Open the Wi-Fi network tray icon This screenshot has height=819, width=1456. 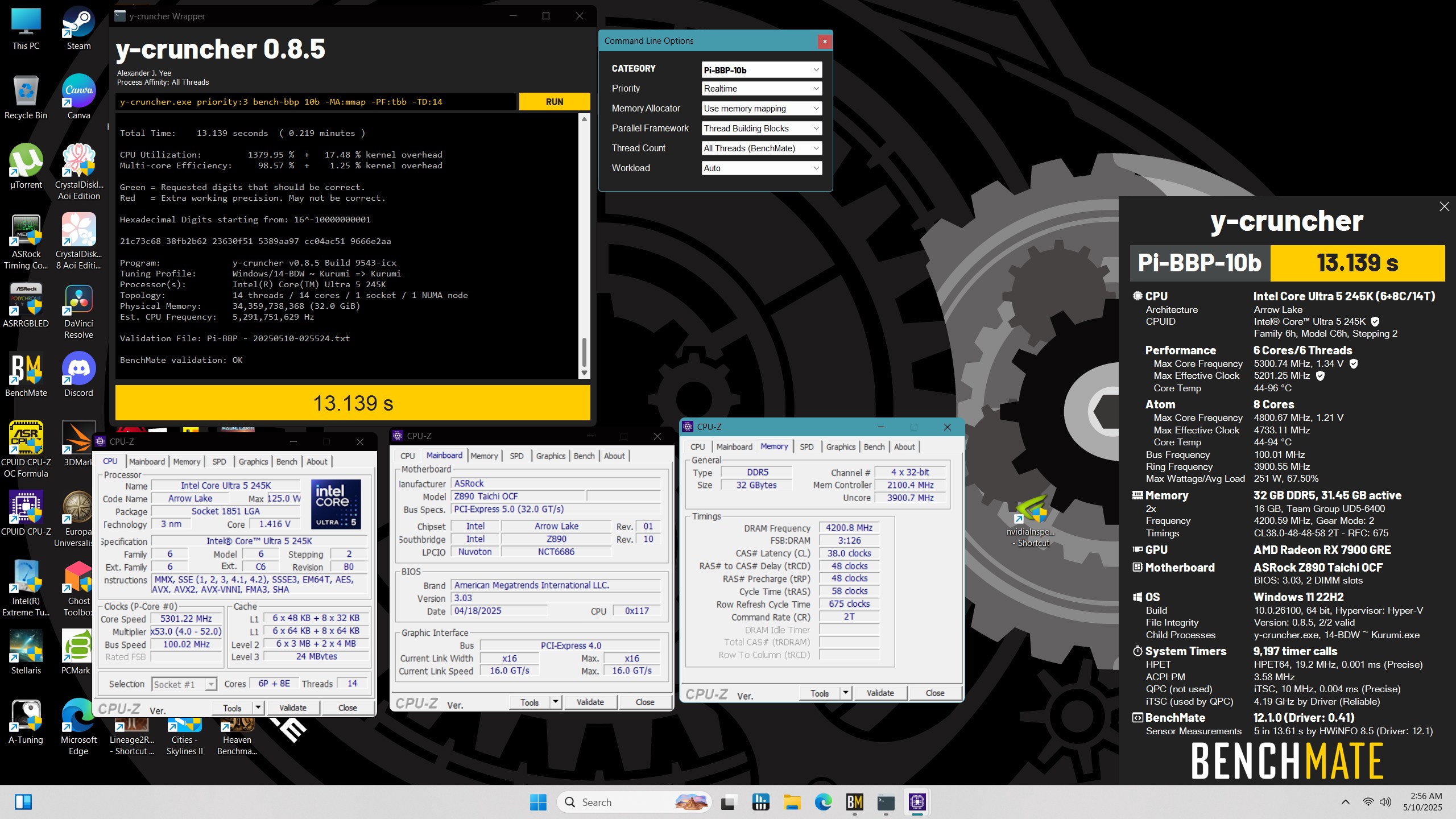(x=1368, y=802)
